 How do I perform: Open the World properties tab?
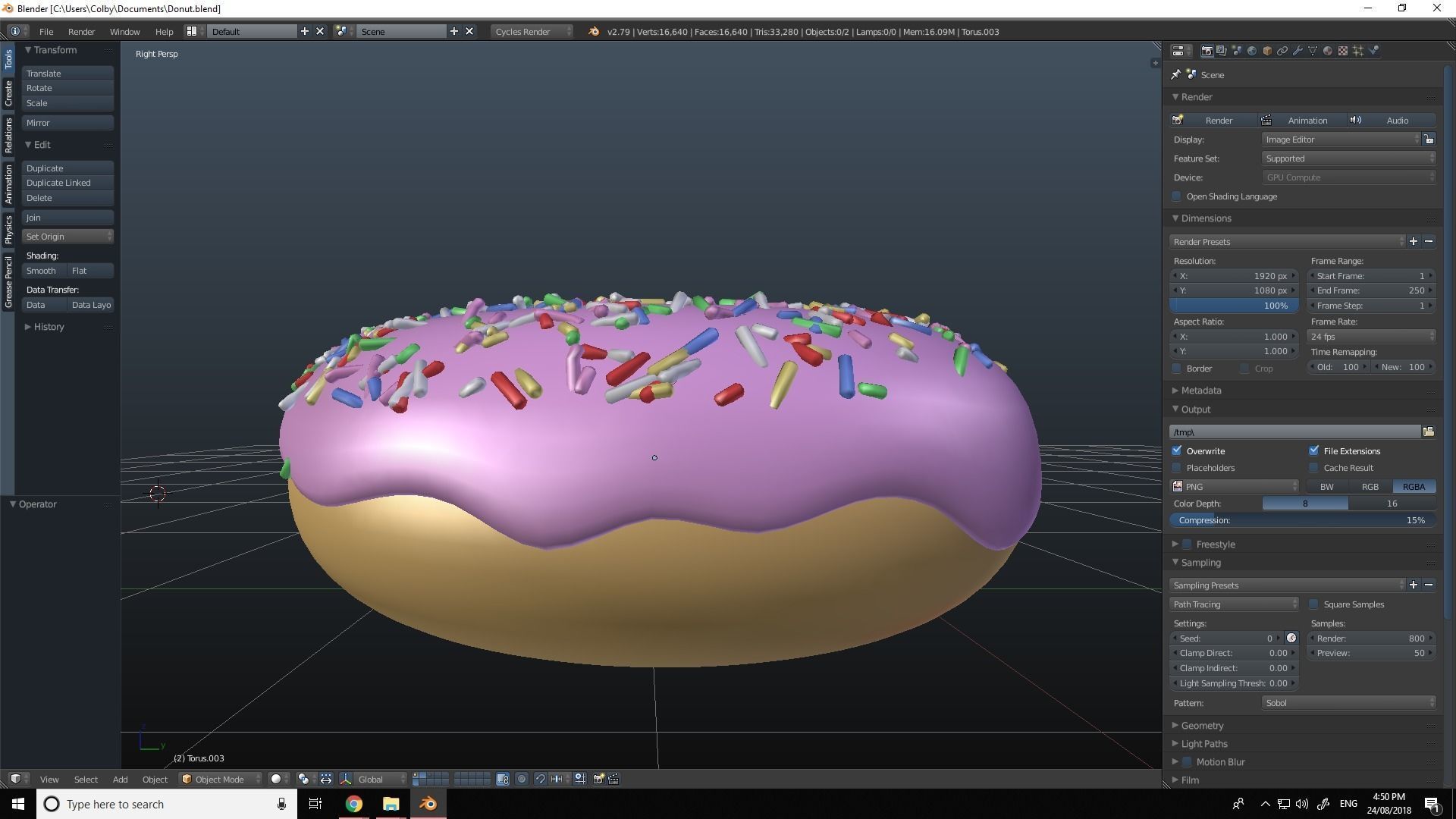pos(1252,51)
